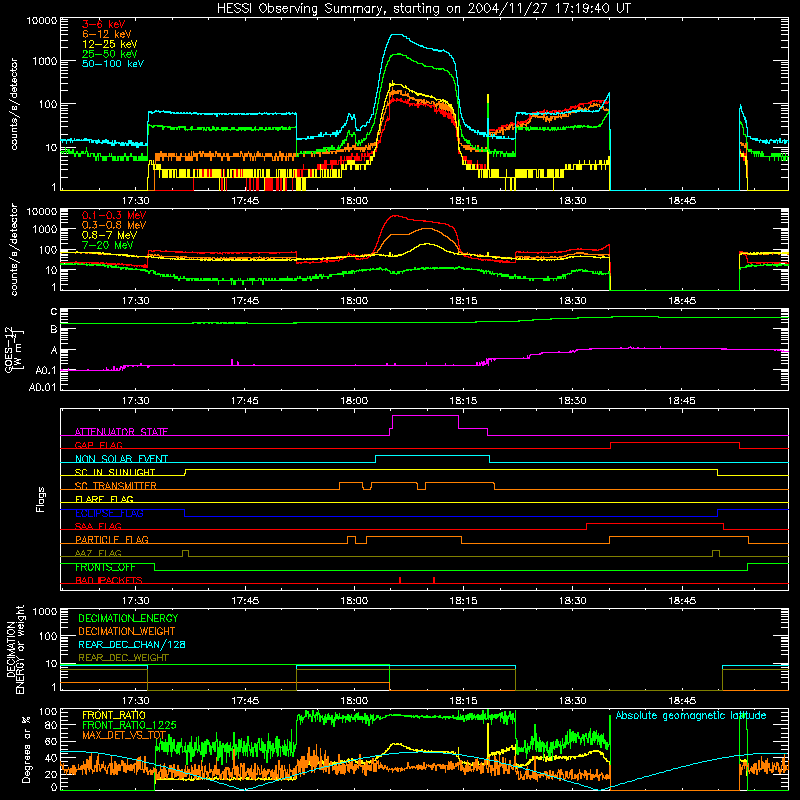The width and height of the screenshot is (800, 800).
Task: Click the green FRONT_RATIO_1225 legend label
Action: (129, 725)
